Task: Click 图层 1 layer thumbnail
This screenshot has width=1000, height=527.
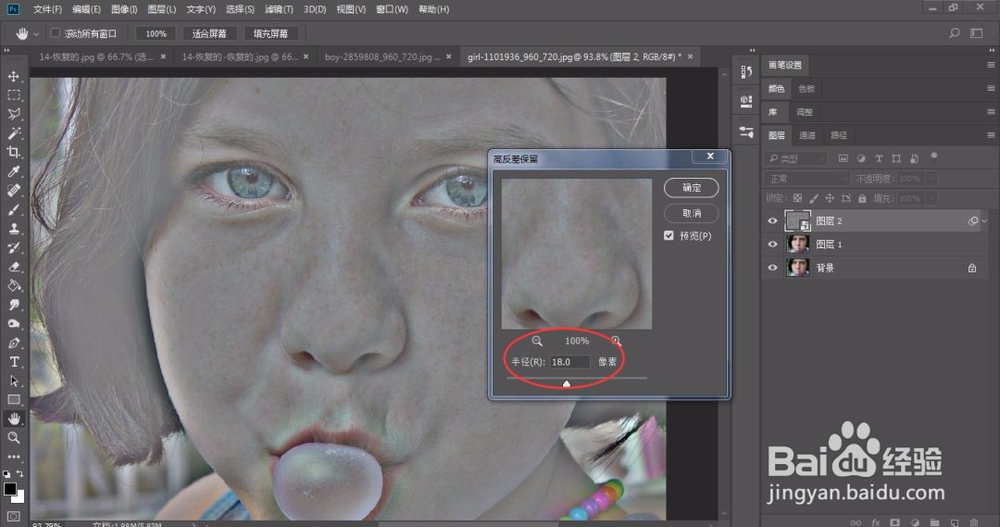Action: pyautogui.click(x=798, y=244)
